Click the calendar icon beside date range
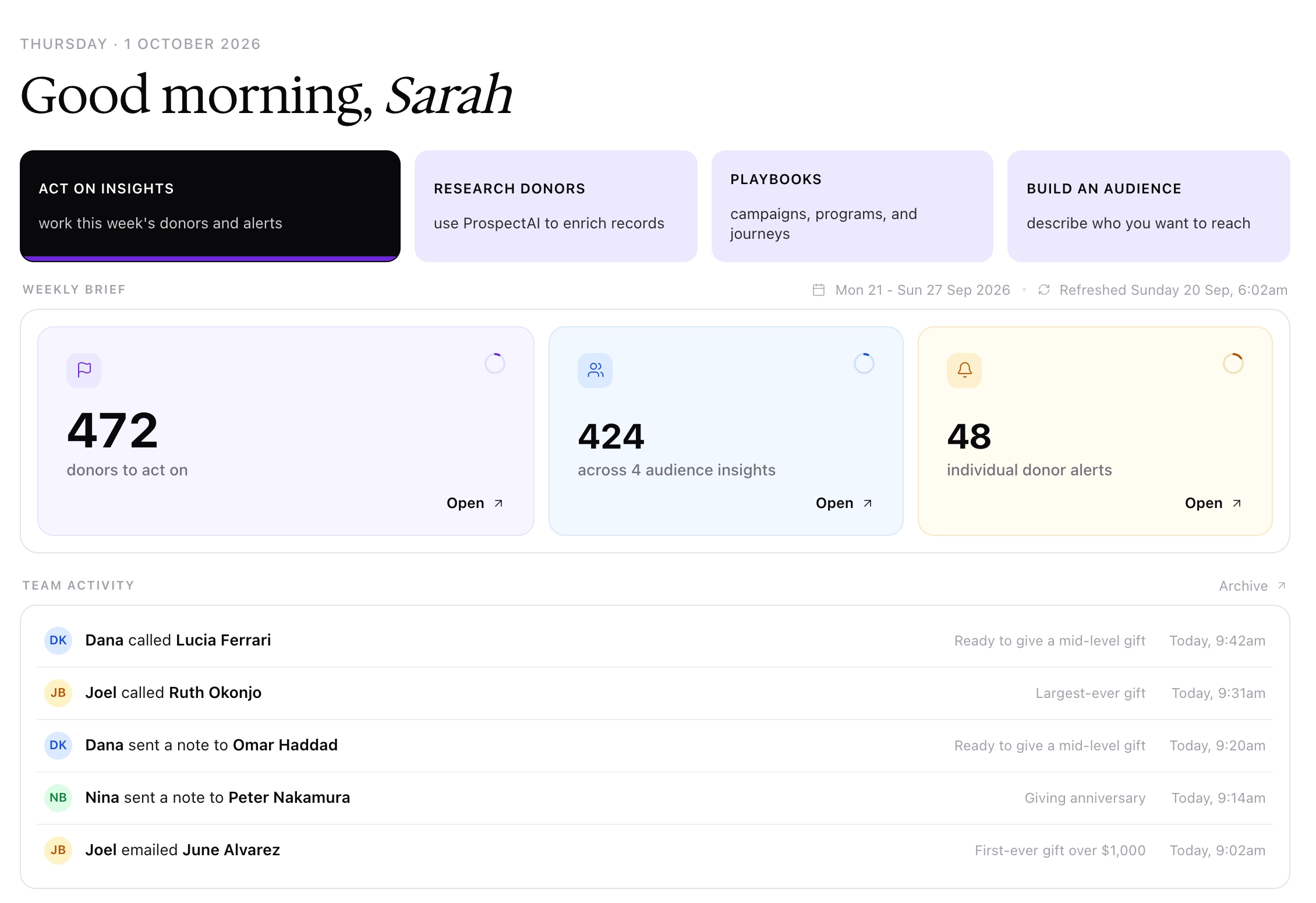Image resolution: width=1316 pixels, height=903 pixels. click(x=819, y=290)
